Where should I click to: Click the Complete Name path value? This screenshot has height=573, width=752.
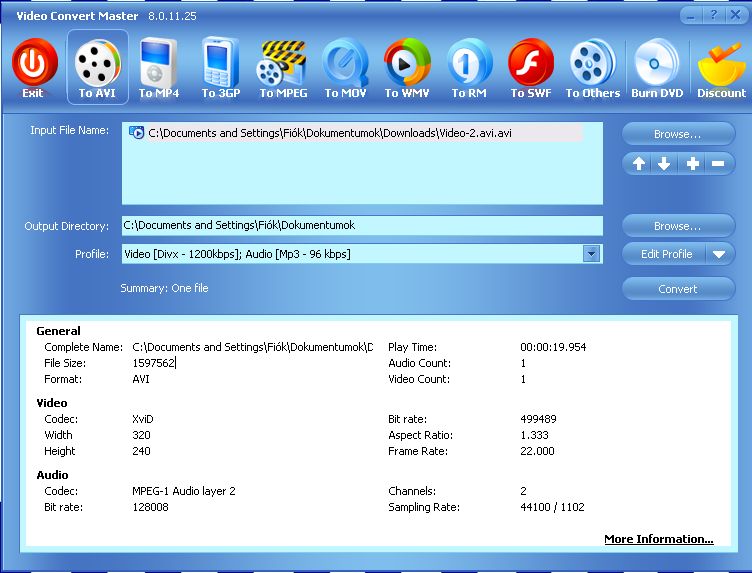tap(252, 347)
